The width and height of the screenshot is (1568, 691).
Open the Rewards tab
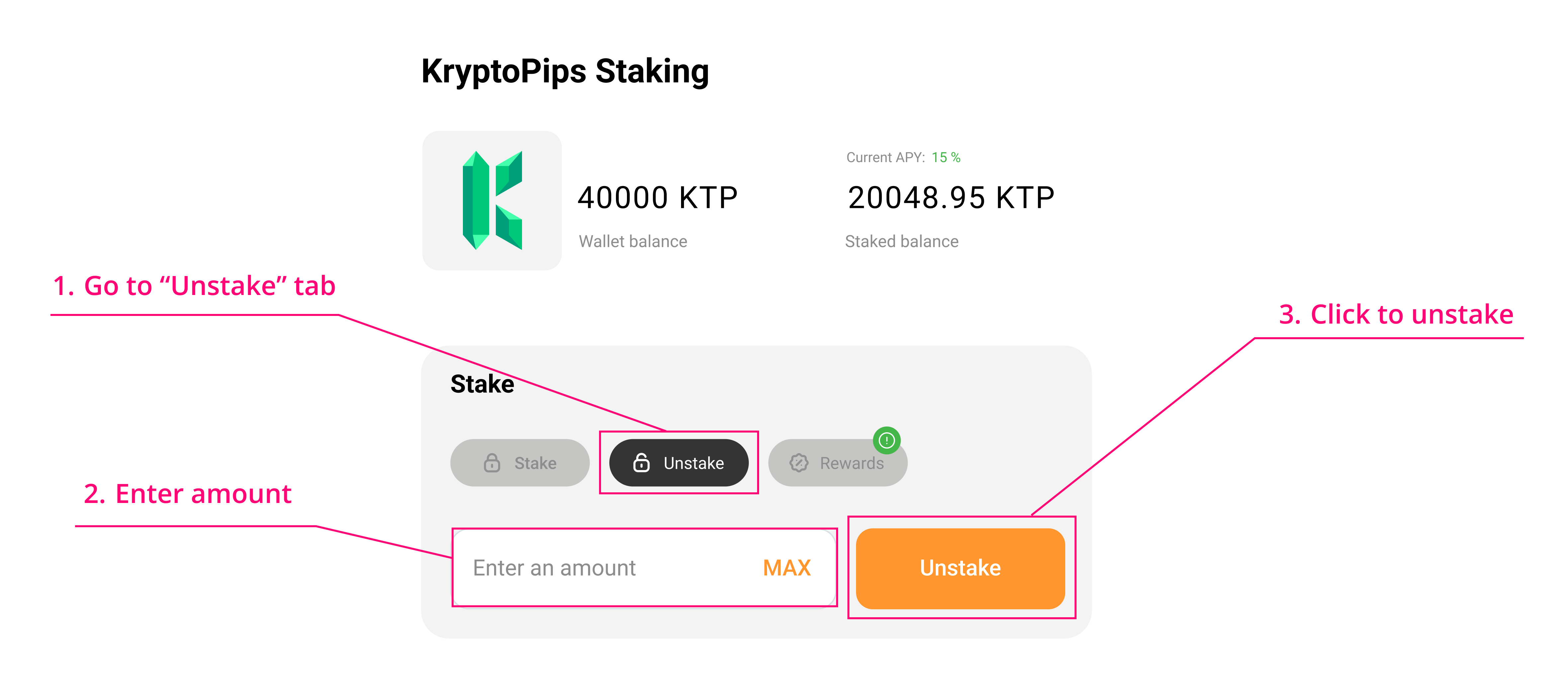pos(837,463)
